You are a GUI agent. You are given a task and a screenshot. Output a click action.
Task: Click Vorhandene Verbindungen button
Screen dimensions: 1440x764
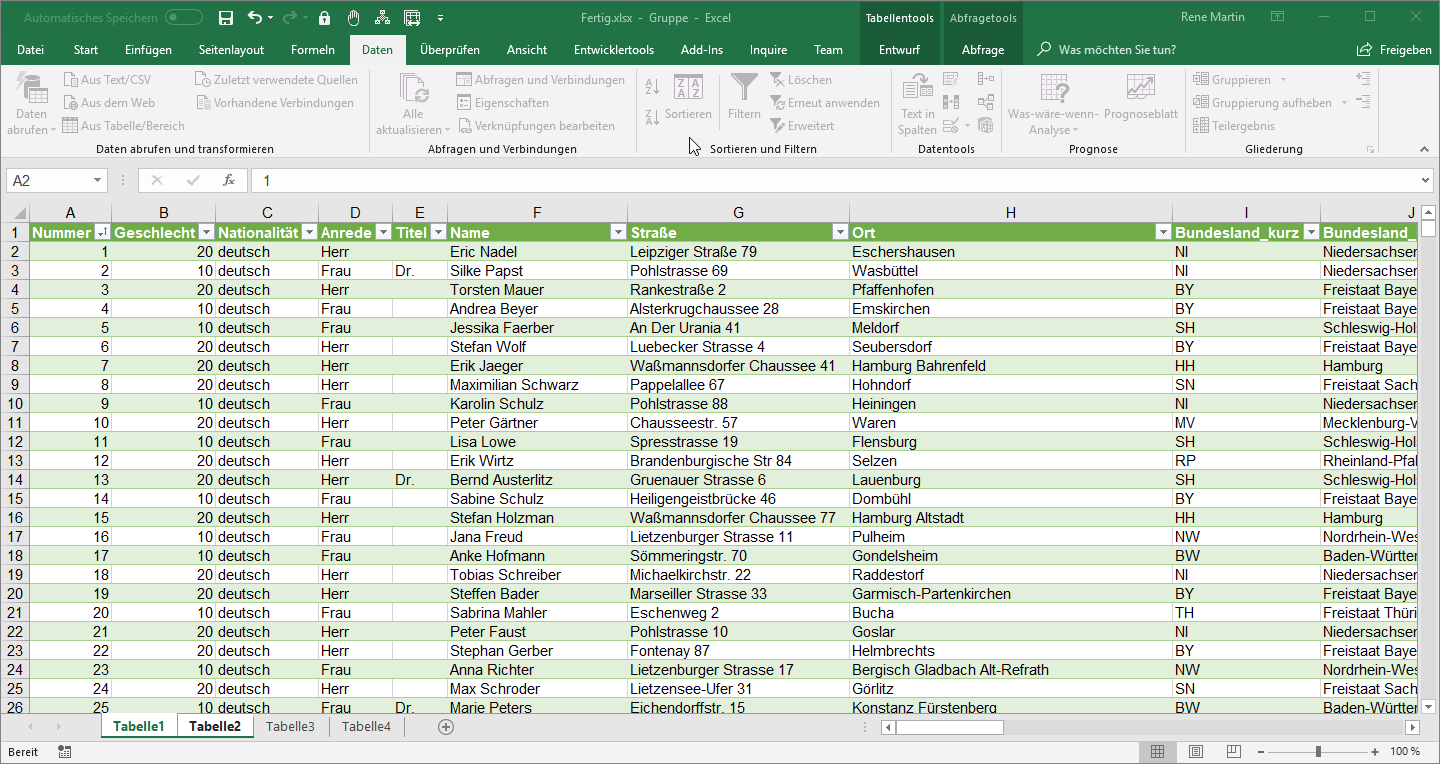[x=275, y=103]
